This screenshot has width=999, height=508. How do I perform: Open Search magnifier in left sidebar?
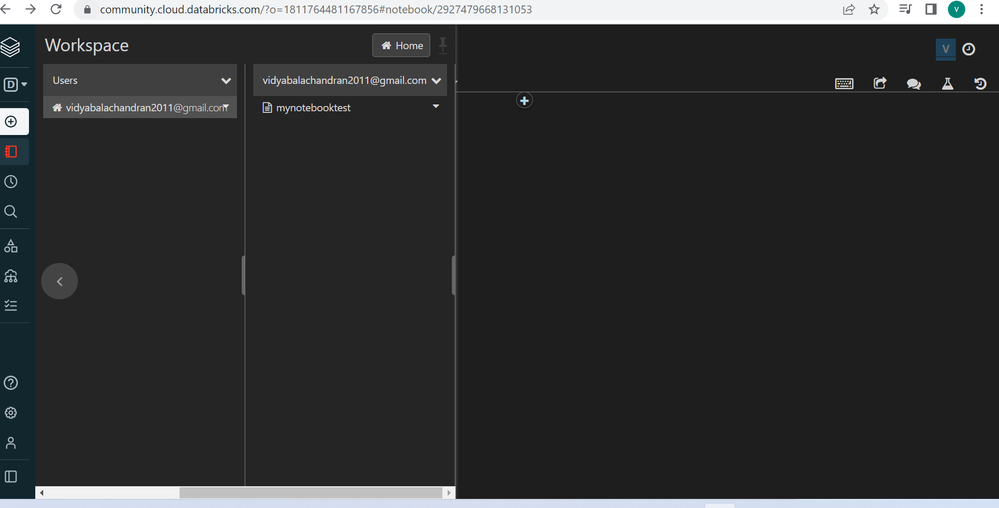coord(12,212)
